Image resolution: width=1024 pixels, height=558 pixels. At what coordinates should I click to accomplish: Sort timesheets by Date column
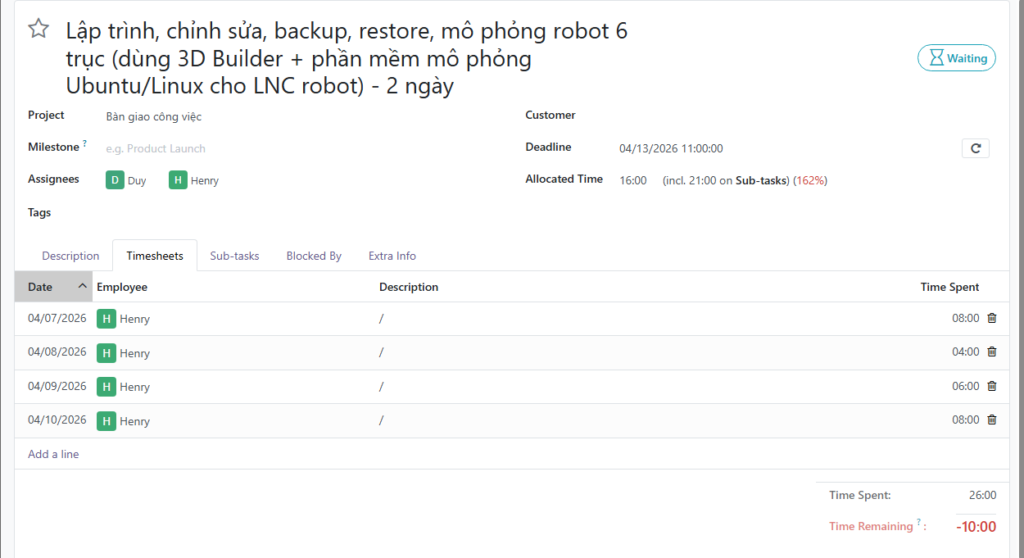tap(54, 287)
